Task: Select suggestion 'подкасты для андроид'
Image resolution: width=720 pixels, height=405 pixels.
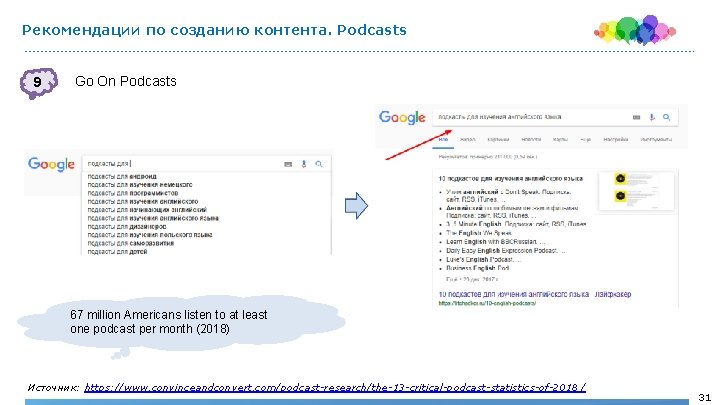Action: click(122, 176)
